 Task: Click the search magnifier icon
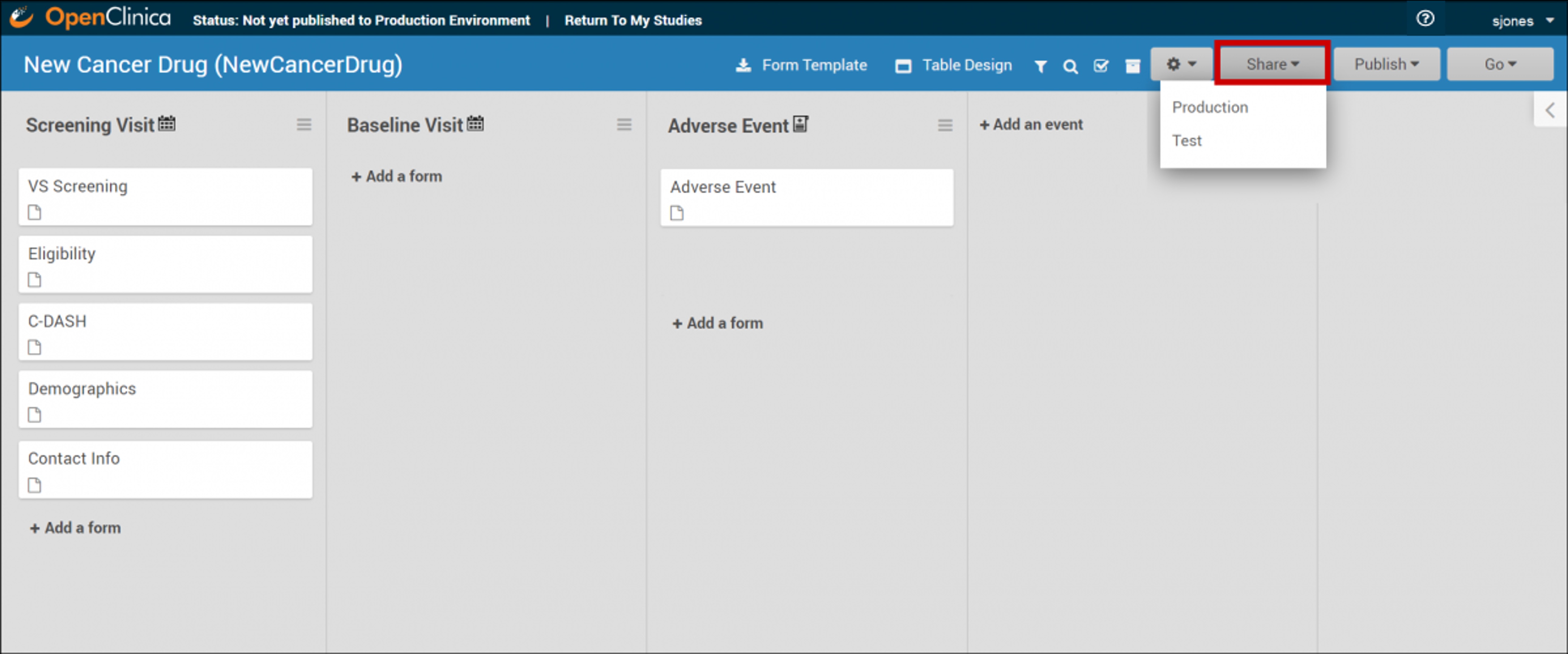click(1070, 66)
